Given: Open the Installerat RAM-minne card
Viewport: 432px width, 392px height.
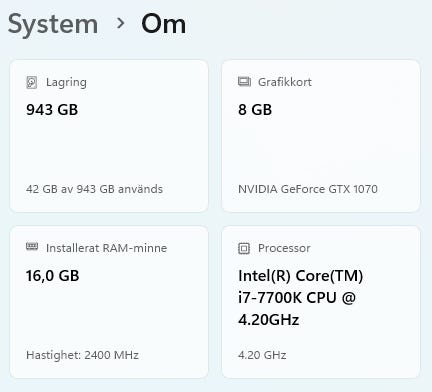Looking at the screenshot, I should click(109, 302).
